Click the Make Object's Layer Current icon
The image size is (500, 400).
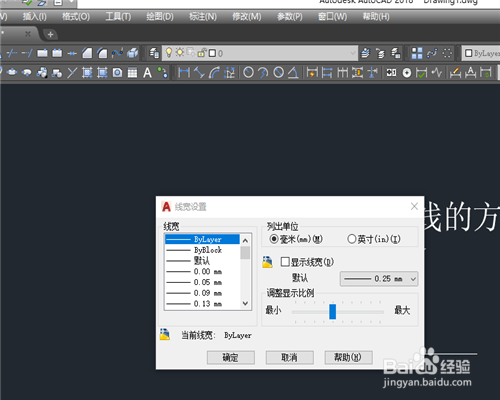coord(365,53)
